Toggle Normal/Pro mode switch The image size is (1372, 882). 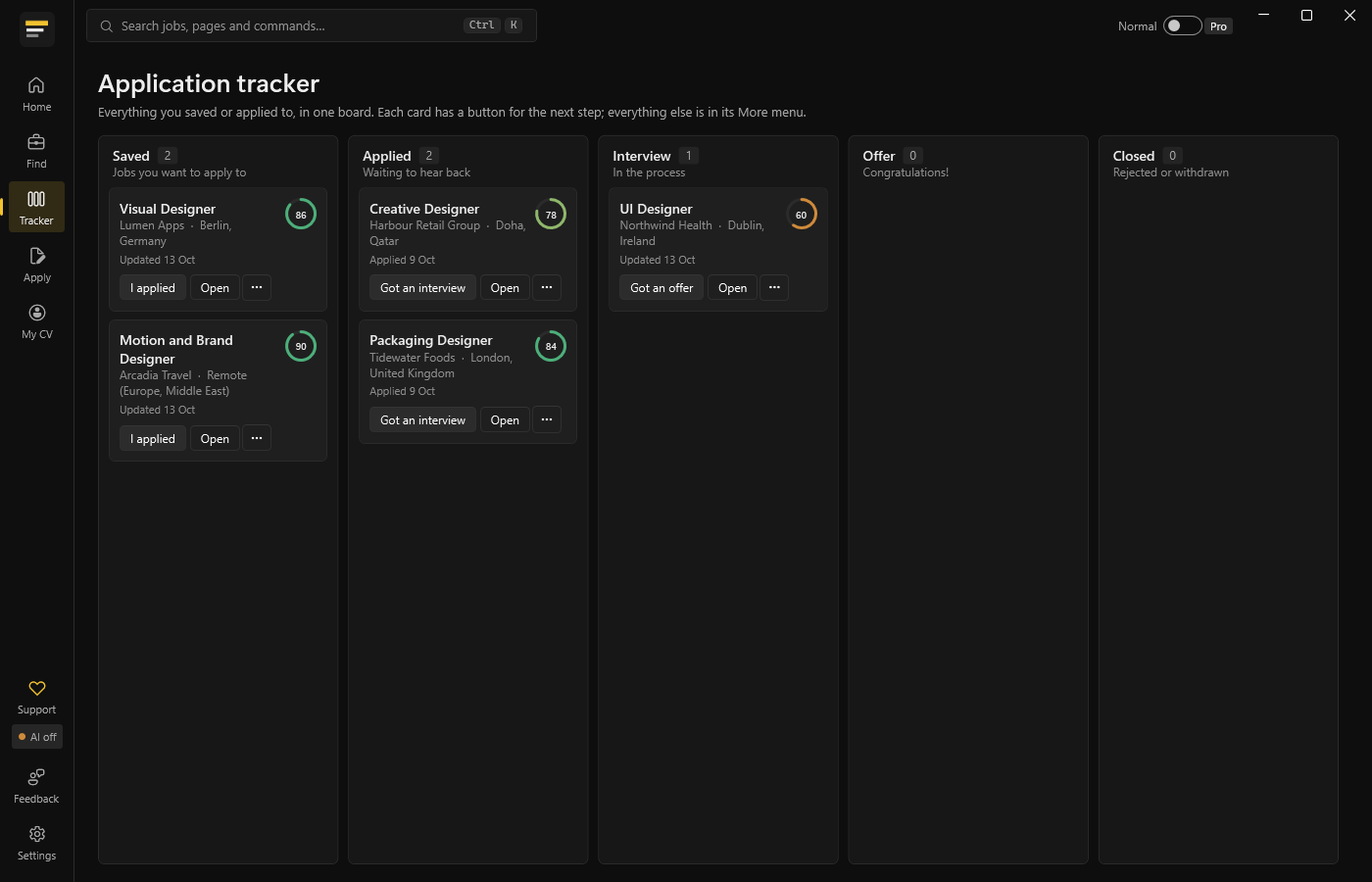[x=1182, y=26]
